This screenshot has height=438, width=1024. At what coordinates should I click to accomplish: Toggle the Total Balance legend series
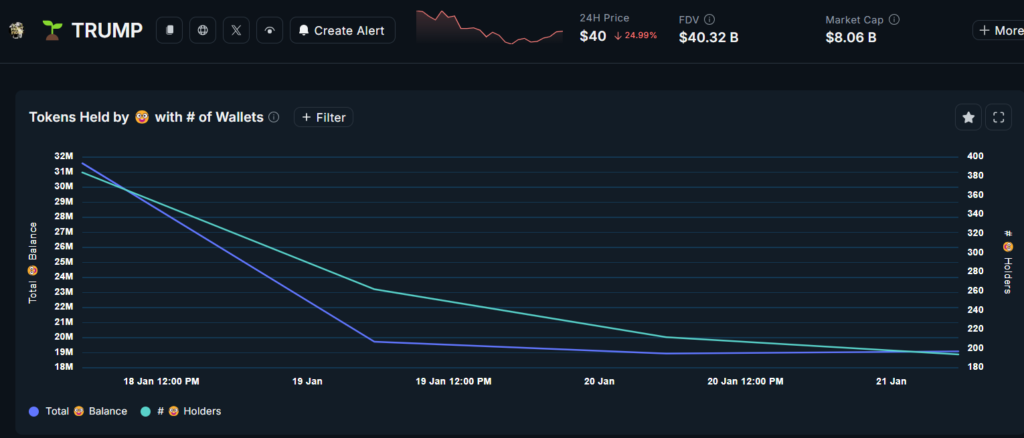pos(86,411)
